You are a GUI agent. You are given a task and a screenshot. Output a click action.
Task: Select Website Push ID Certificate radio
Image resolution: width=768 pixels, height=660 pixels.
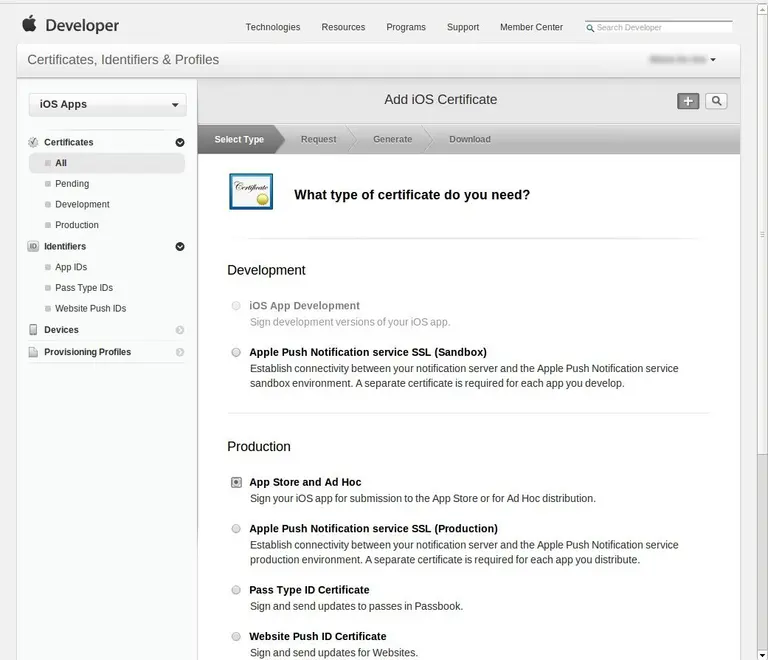pos(236,636)
